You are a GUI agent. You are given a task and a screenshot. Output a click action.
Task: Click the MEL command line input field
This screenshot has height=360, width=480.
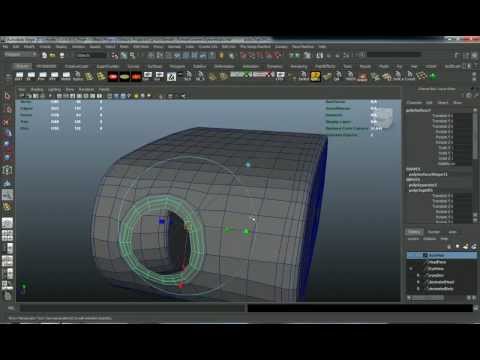click(132, 308)
